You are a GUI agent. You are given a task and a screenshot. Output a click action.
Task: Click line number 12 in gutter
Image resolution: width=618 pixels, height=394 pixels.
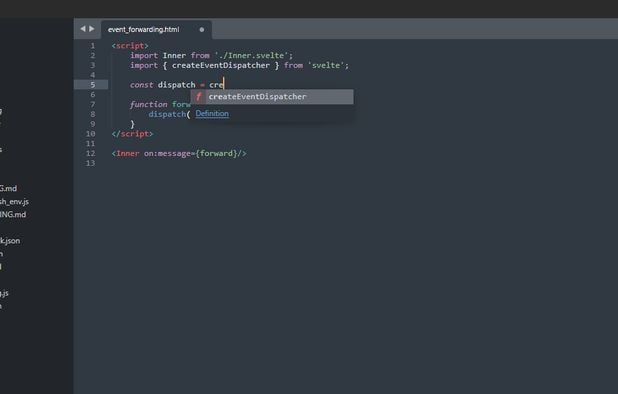tap(90, 153)
